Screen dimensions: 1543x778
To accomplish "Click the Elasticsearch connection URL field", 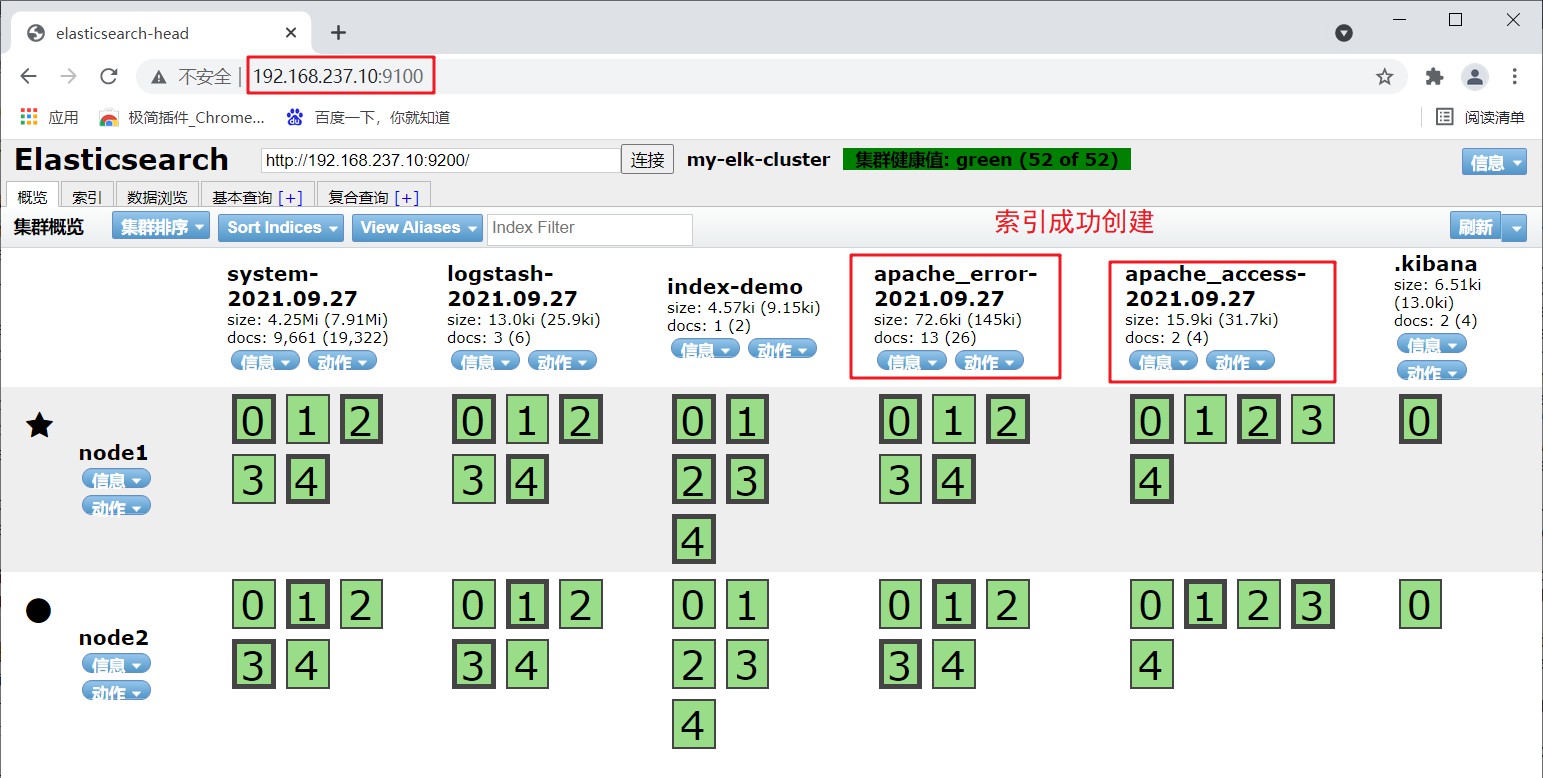I will [441, 160].
